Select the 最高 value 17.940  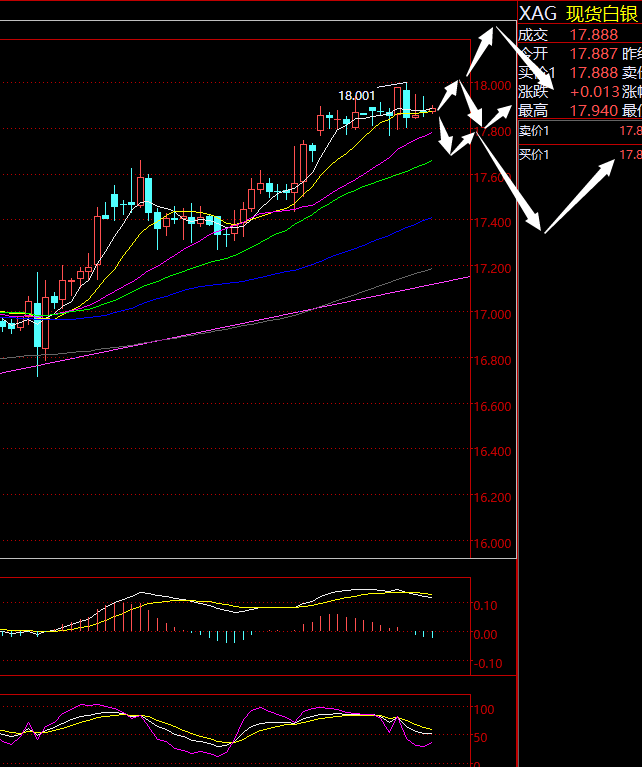[x=594, y=111]
